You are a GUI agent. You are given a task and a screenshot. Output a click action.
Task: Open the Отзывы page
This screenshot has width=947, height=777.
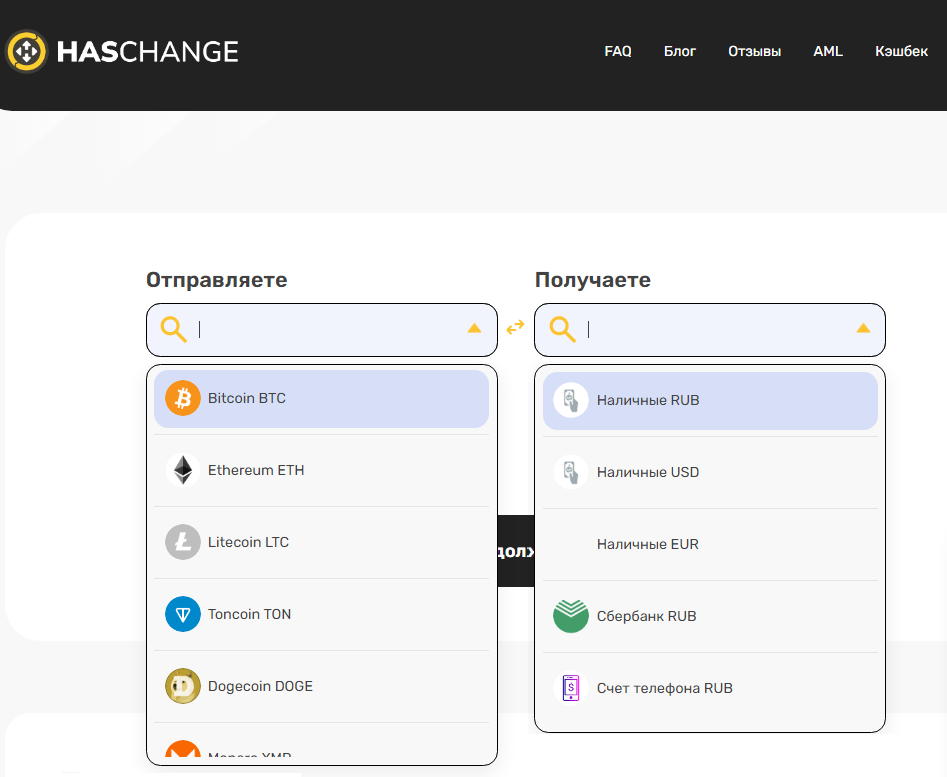tap(754, 51)
